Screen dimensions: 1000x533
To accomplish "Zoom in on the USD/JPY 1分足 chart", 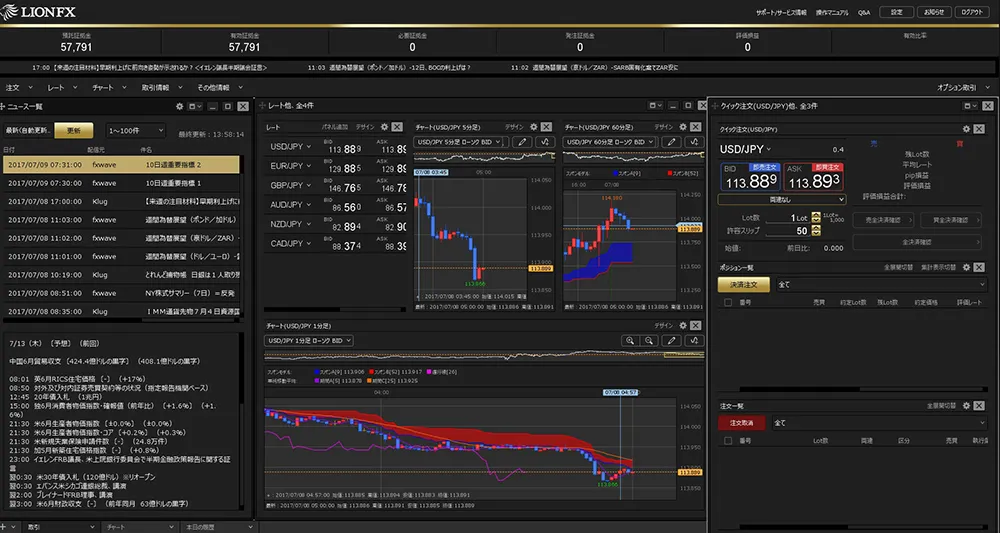I will (x=629, y=340).
